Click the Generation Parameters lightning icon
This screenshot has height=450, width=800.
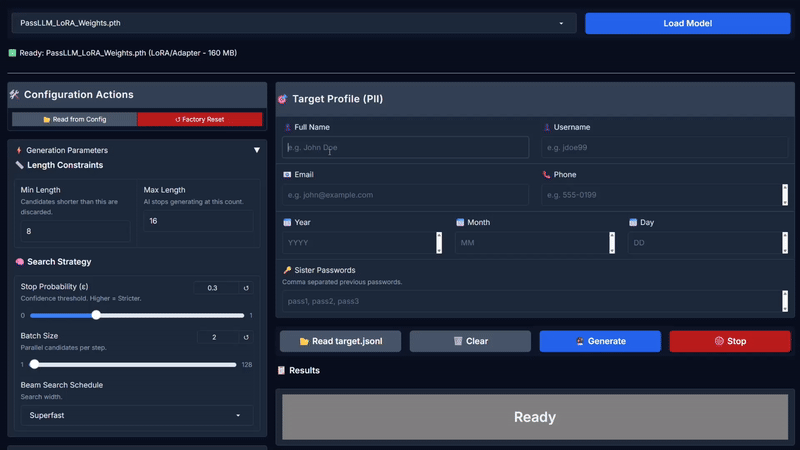(19, 150)
